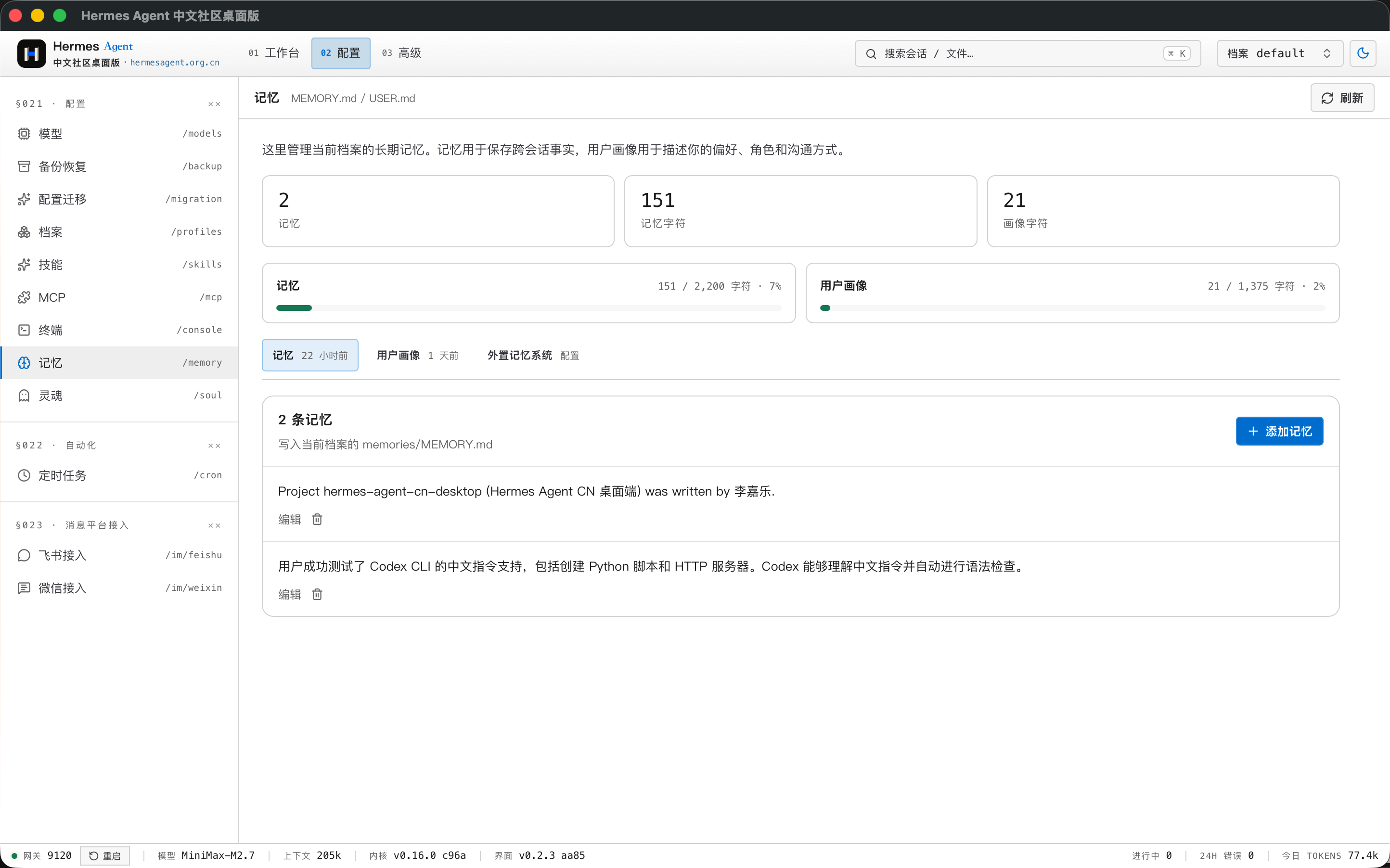Open the 备份恢复 backup icon

(x=24, y=166)
